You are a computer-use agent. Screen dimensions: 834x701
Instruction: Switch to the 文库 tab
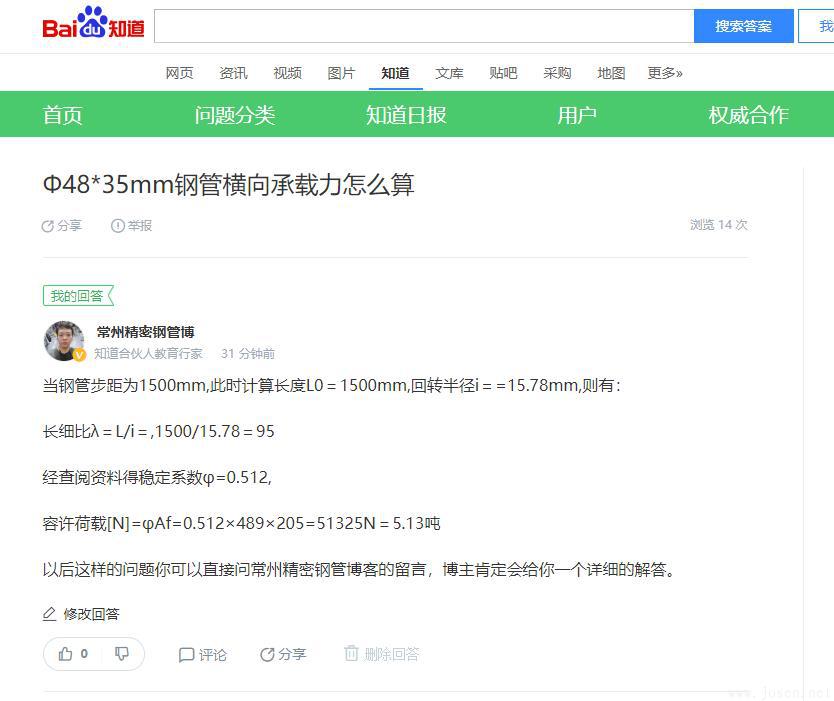tap(449, 73)
